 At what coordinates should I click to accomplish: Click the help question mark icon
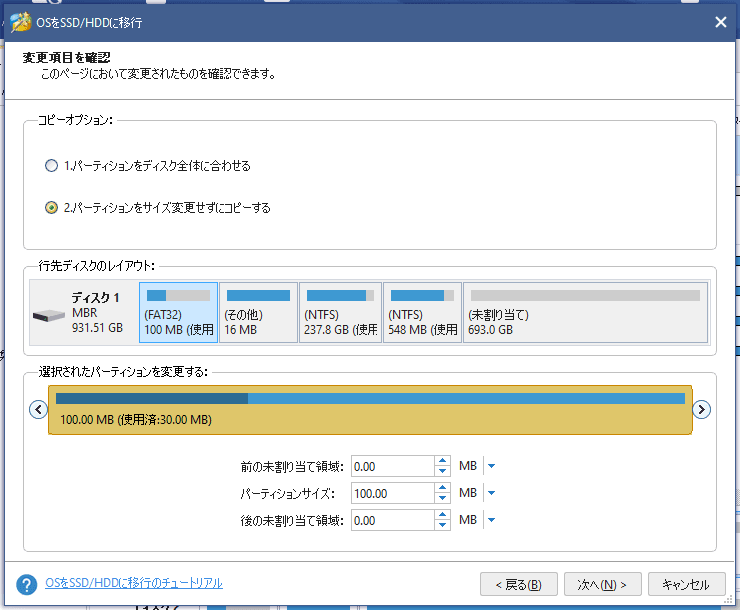click(x=27, y=584)
